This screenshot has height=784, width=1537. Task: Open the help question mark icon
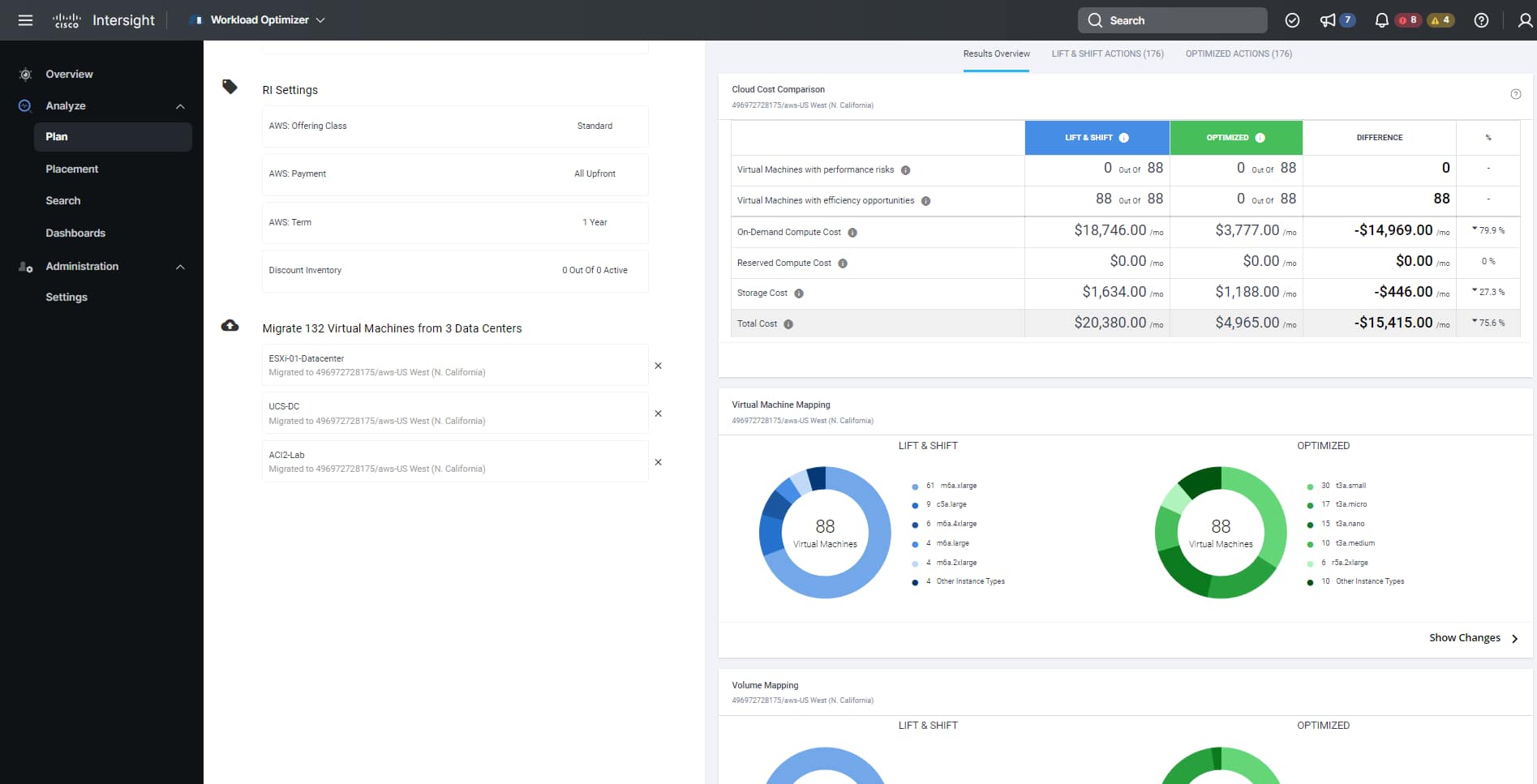pos(1481,20)
